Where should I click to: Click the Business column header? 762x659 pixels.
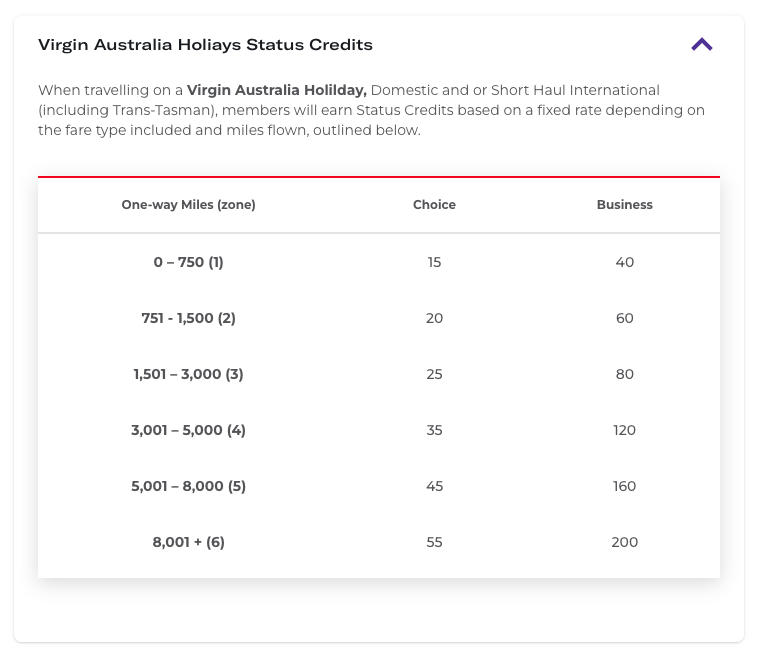pos(624,205)
